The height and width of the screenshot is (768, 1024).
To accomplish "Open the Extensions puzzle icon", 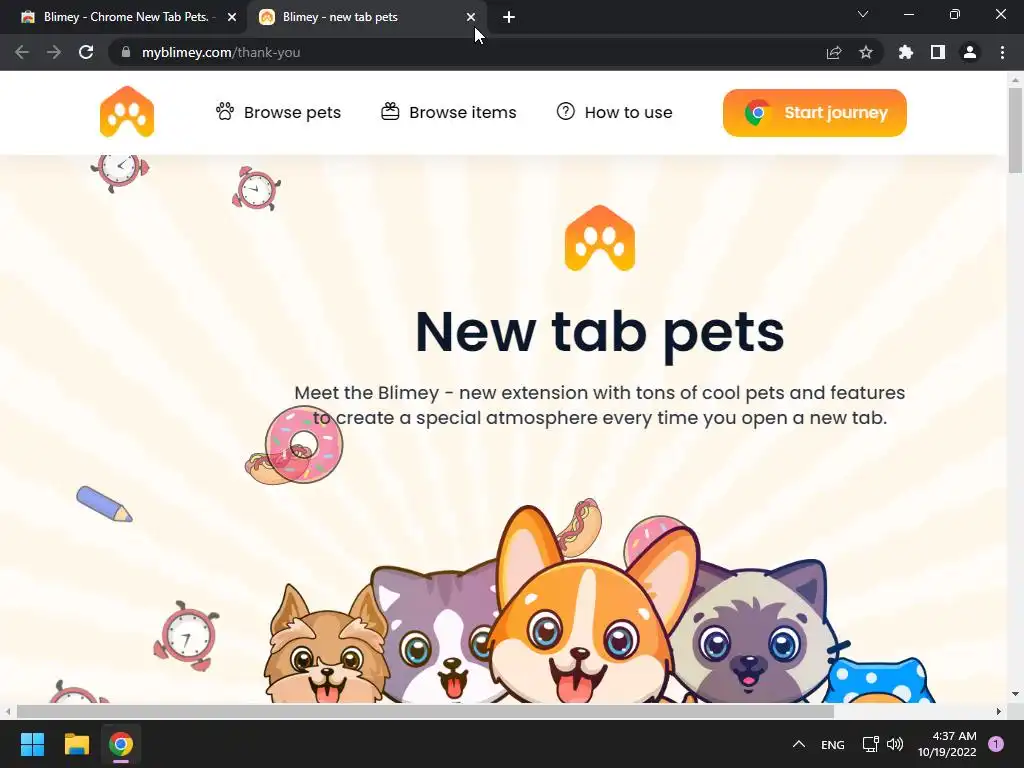I will click(906, 52).
